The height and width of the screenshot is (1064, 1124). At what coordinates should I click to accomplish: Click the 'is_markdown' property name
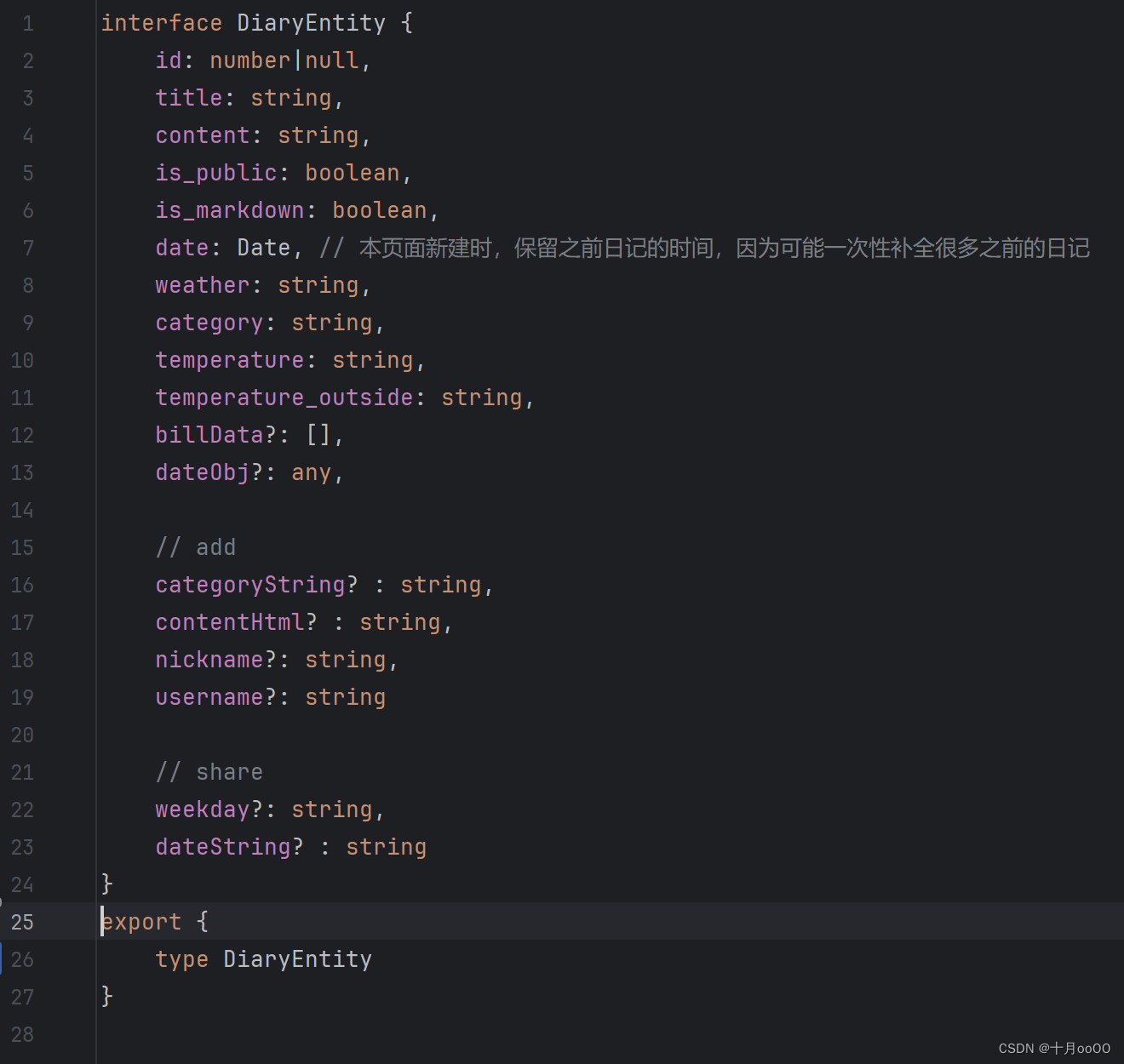pyautogui.click(x=230, y=210)
